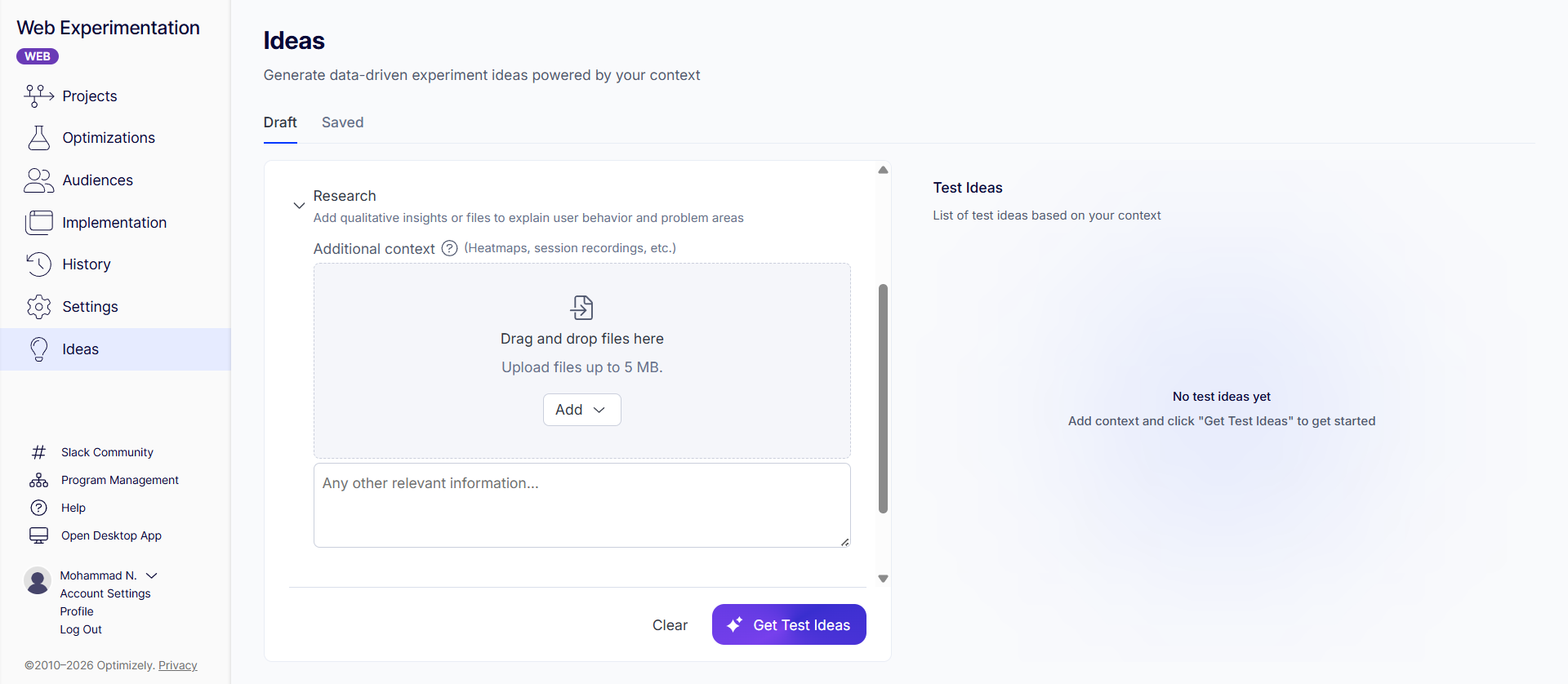Click the Implementation window icon

38,223
